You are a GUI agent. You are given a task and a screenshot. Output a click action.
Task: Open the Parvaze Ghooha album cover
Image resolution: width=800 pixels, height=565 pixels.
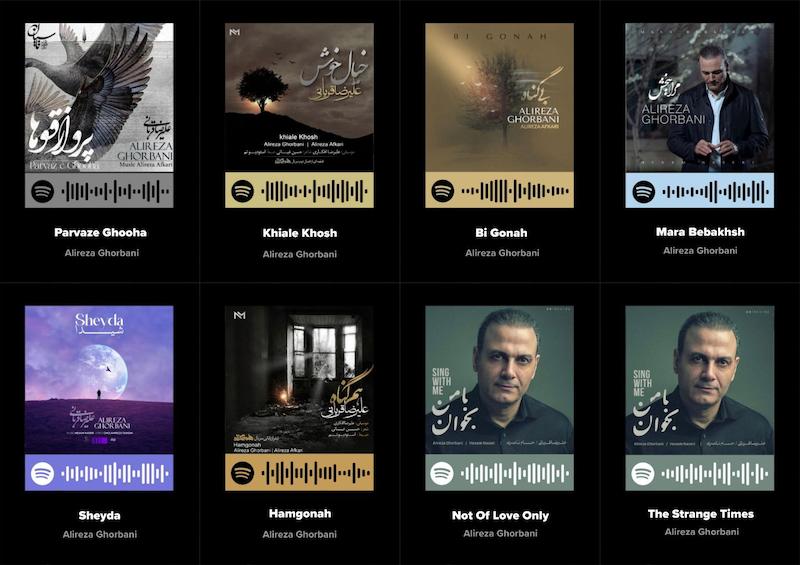click(x=99, y=98)
